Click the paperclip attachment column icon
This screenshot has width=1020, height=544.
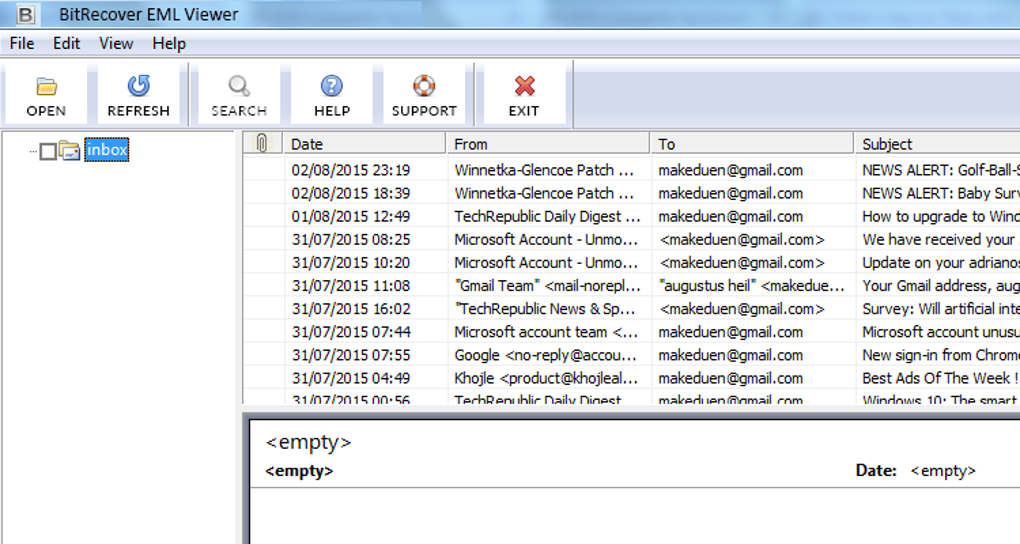(262, 143)
